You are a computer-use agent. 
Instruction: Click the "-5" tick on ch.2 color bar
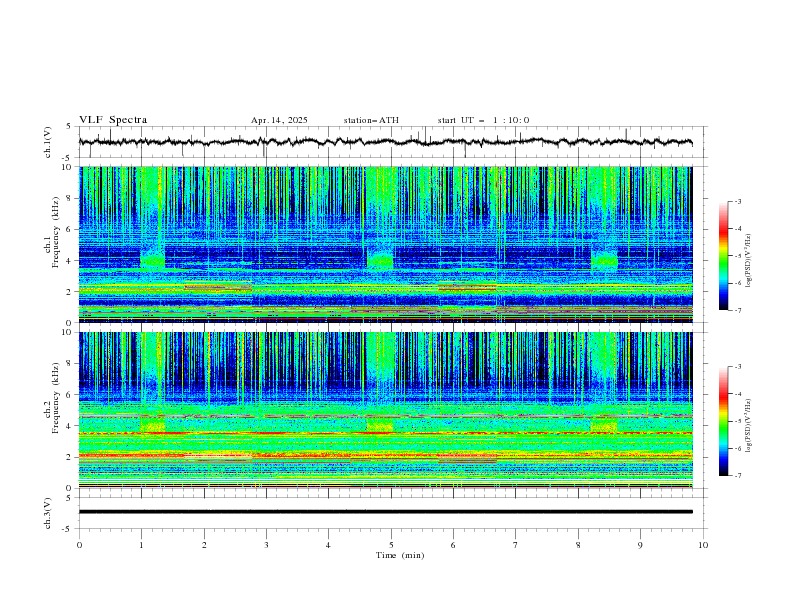737,421
